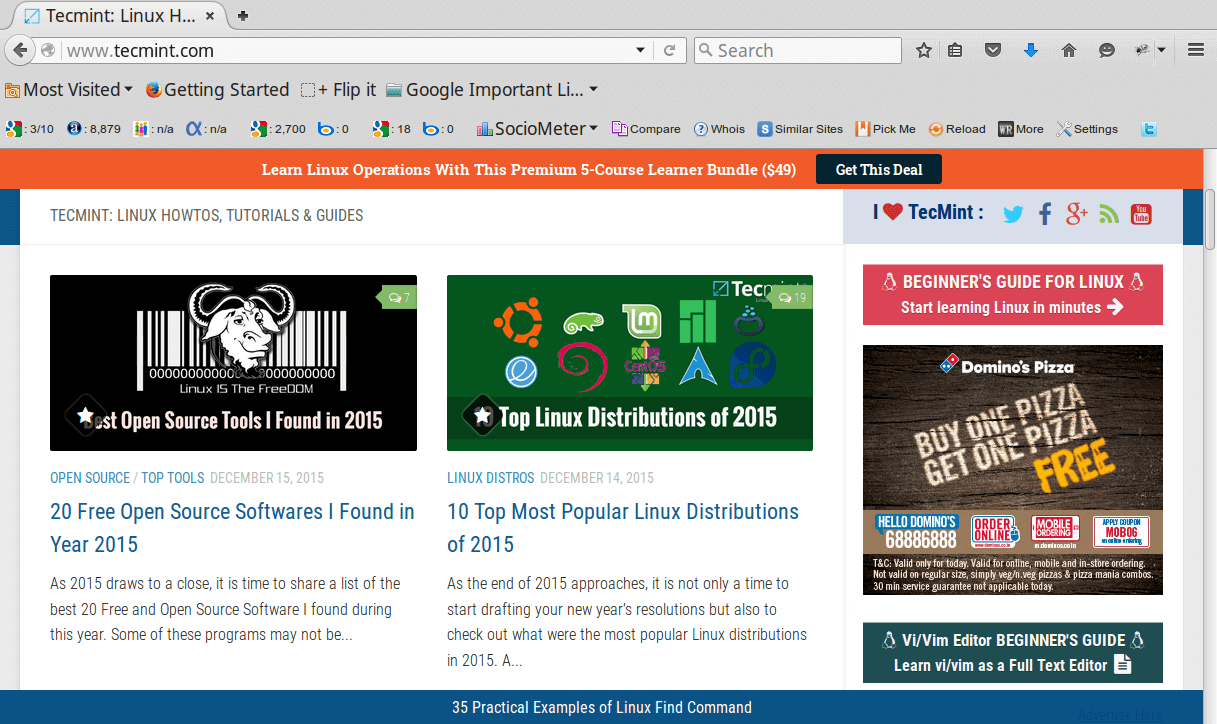This screenshot has height=724, width=1217.
Task: Click the SEO toolbar Reload button
Action: 957,129
